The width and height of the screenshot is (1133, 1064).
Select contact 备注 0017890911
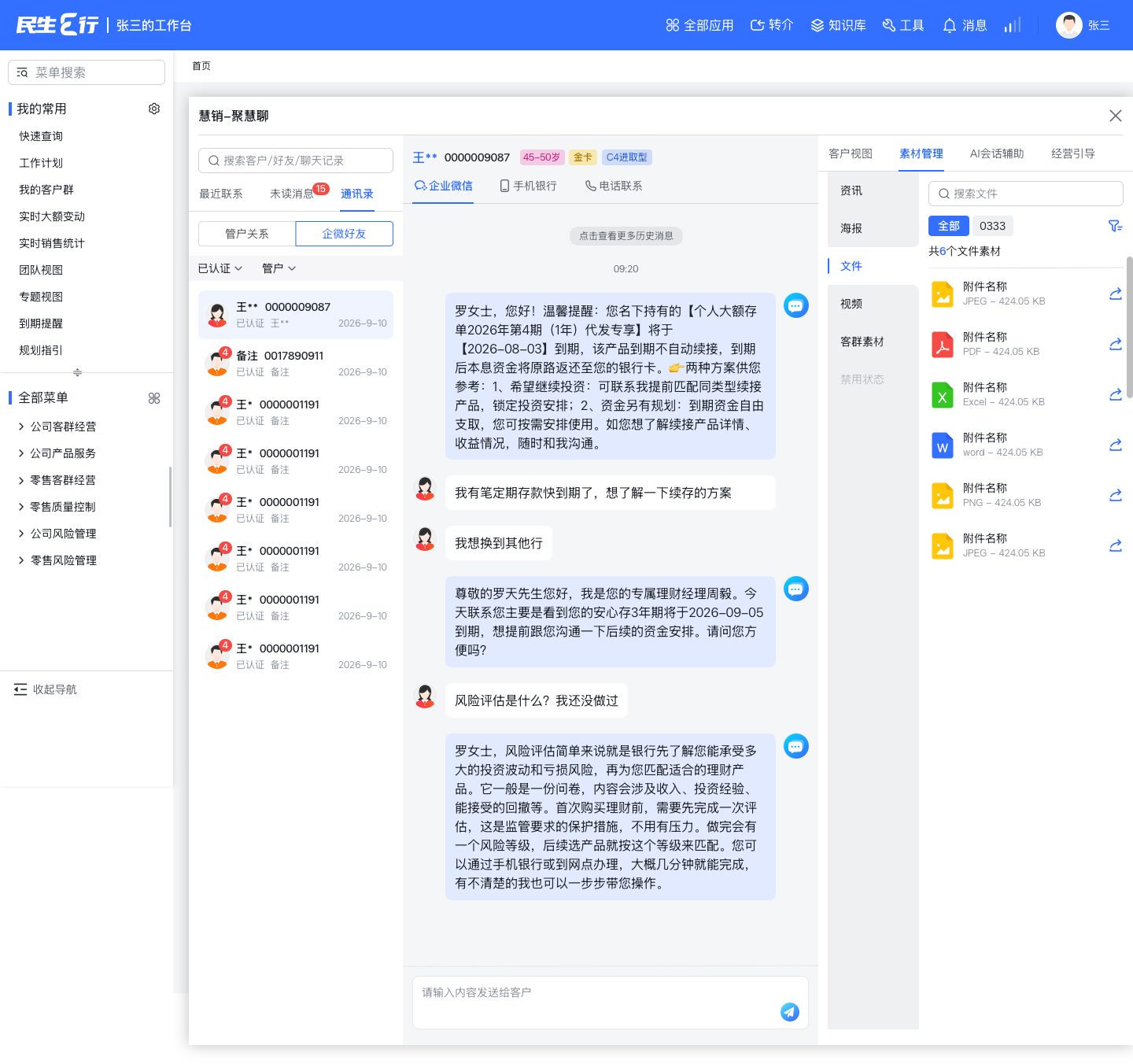coord(296,364)
